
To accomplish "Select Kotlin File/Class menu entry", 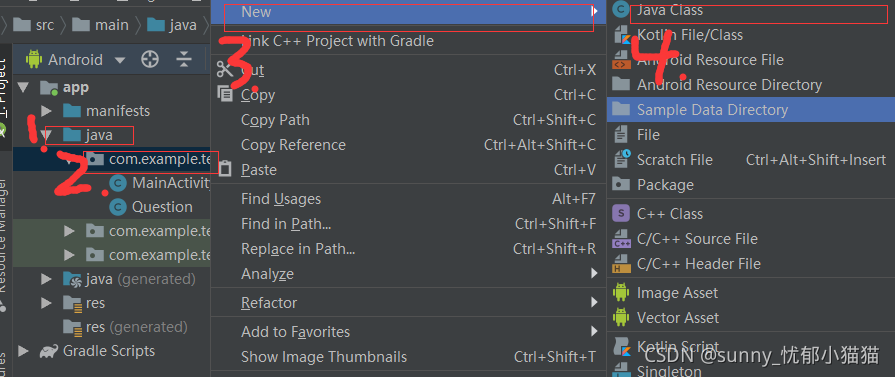I will pos(751,35).
